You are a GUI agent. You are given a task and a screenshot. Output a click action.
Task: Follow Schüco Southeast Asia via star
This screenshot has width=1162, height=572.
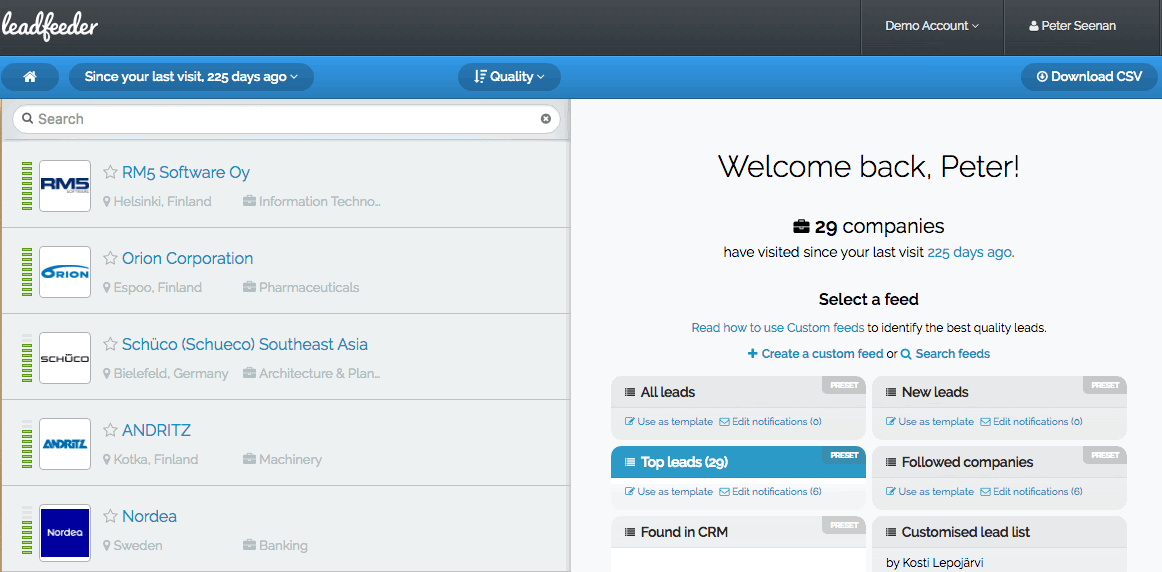coord(110,345)
